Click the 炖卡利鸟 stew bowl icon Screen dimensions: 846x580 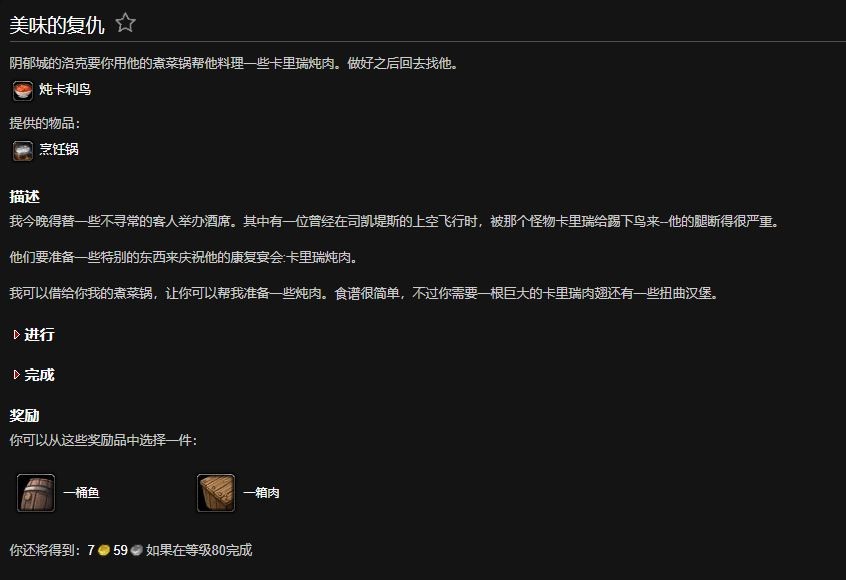pos(23,91)
